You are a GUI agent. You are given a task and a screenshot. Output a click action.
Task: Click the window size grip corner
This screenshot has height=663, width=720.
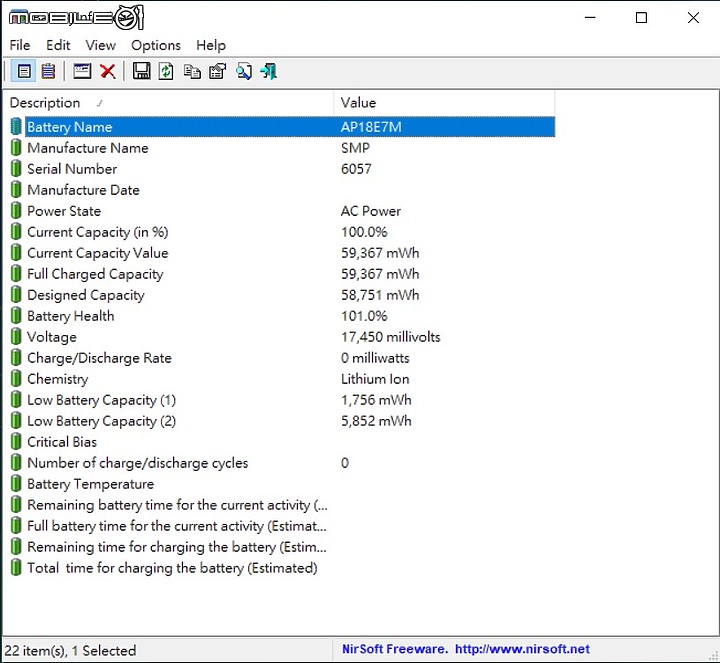tap(713, 657)
